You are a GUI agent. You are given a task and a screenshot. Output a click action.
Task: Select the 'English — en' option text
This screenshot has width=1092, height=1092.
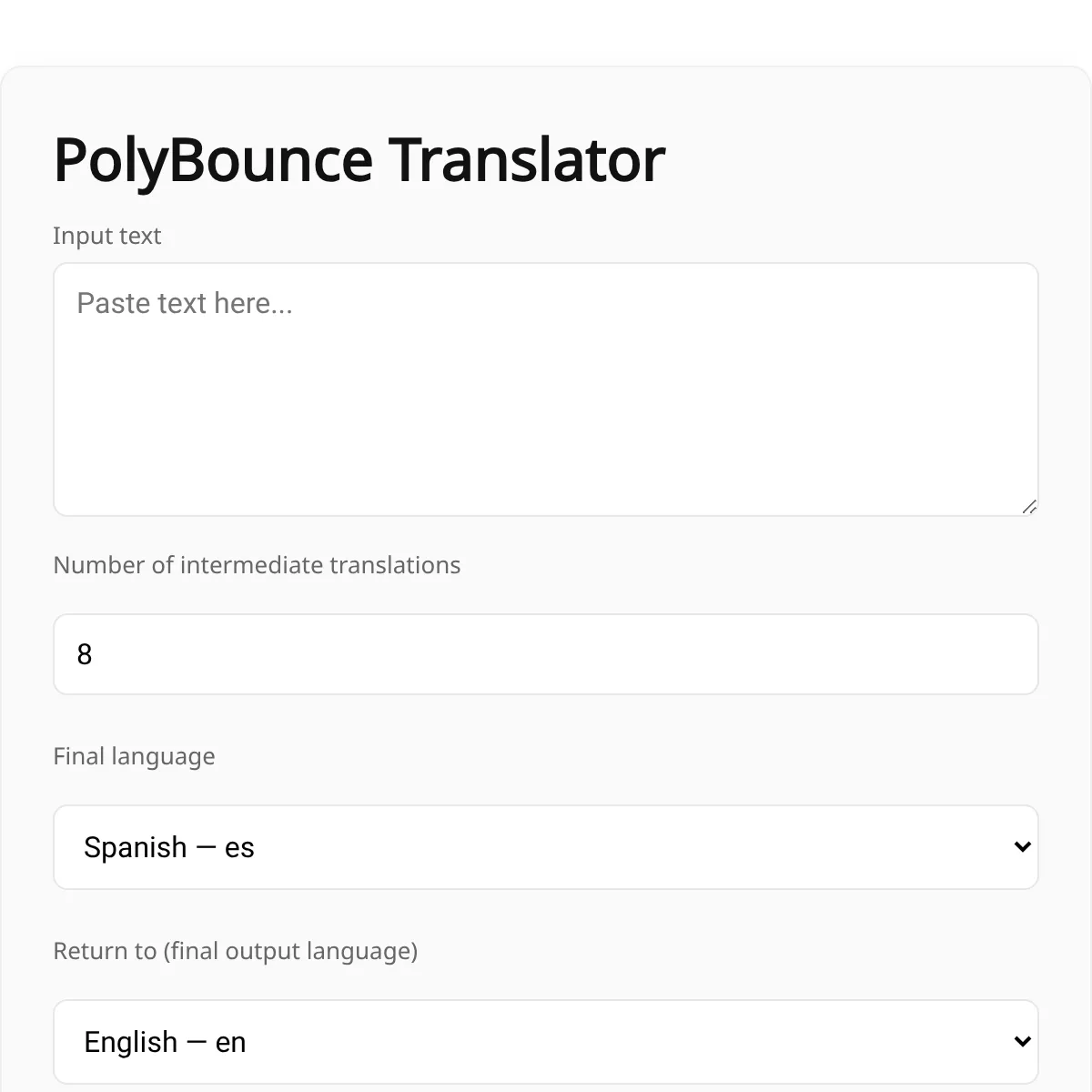pyautogui.click(x=165, y=1042)
